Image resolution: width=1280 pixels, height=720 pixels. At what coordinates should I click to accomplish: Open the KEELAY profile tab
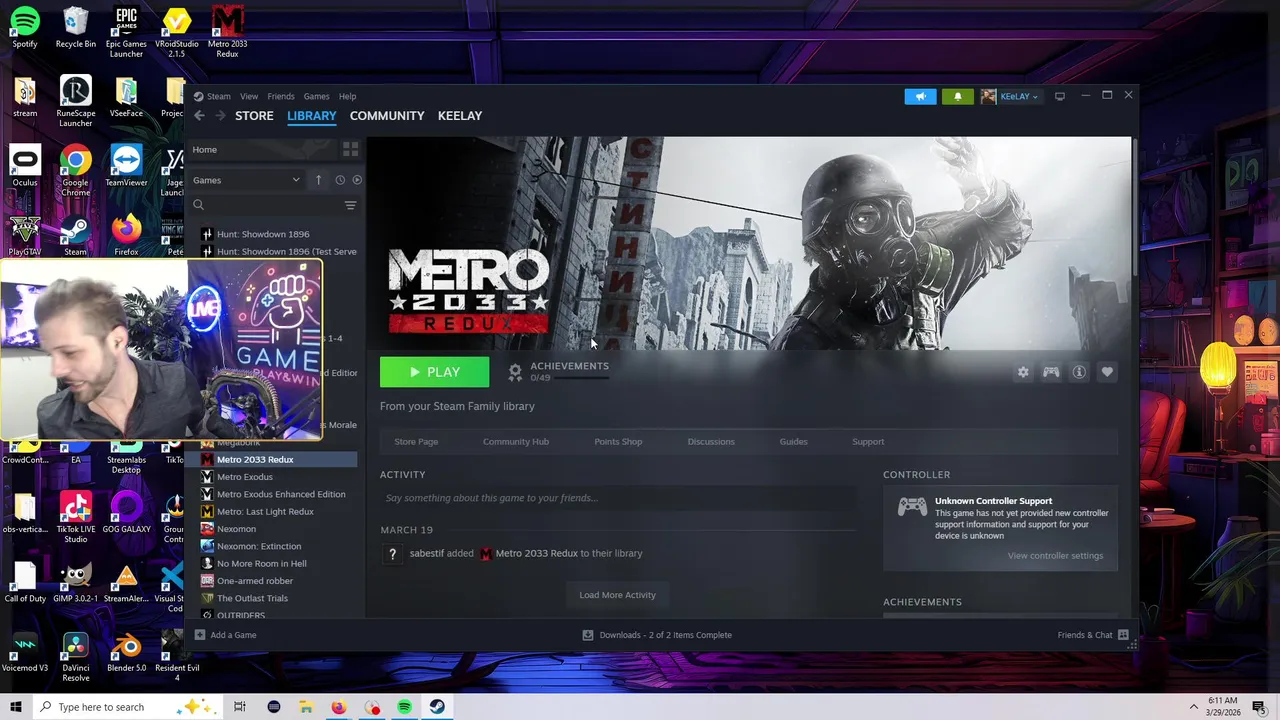point(460,116)
